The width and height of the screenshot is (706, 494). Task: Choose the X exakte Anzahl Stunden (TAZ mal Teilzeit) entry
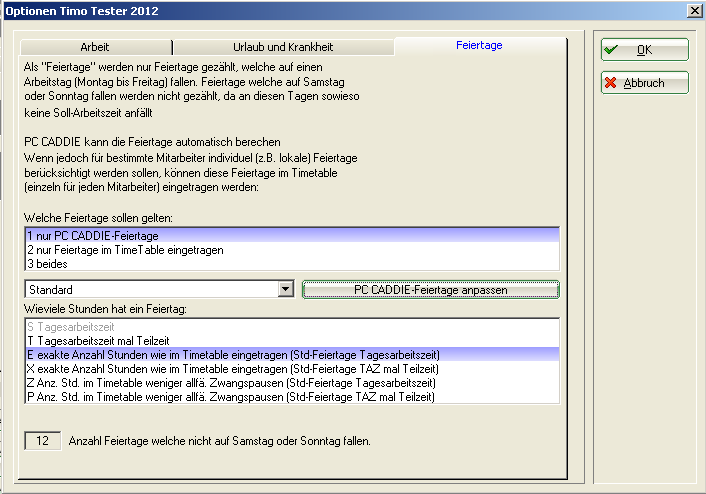[292, 369]
